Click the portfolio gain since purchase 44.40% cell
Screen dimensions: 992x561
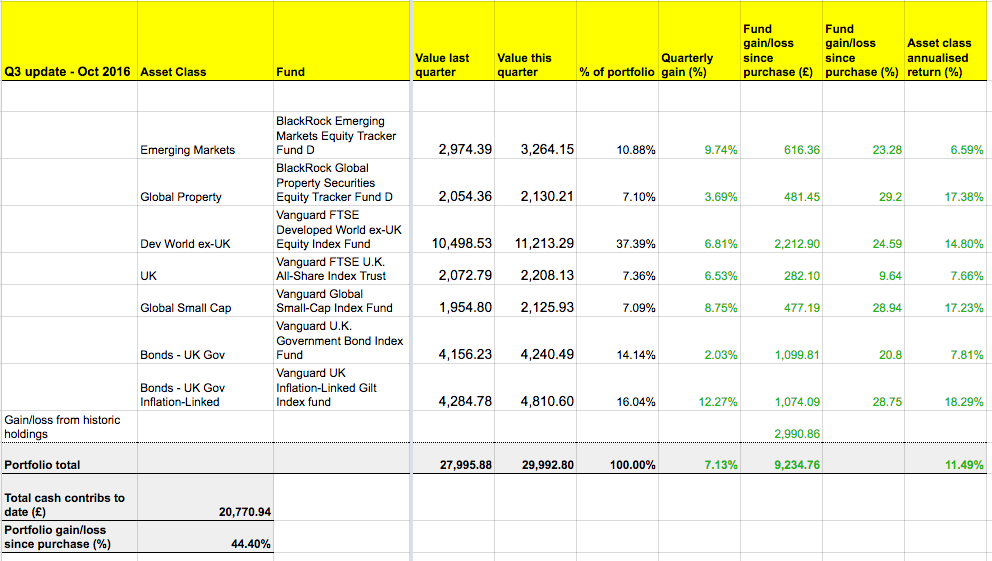coord(250,544)
